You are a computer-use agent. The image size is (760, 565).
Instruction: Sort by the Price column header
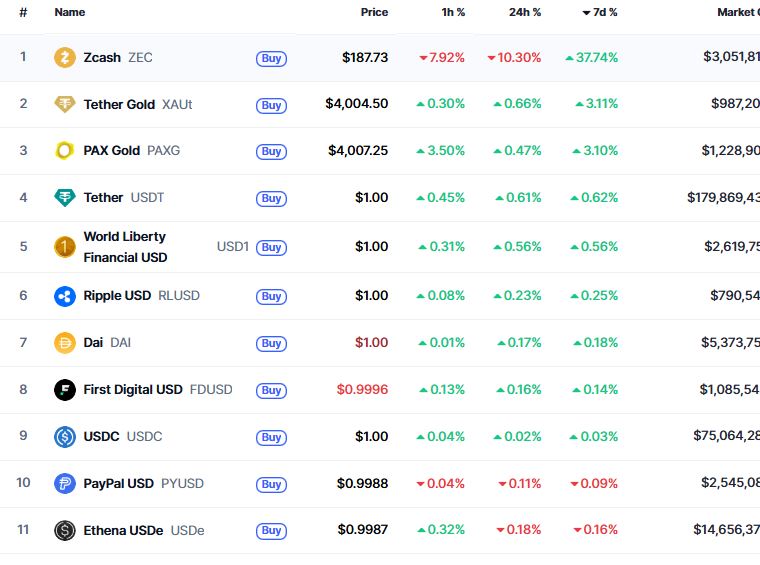[374, 13]
